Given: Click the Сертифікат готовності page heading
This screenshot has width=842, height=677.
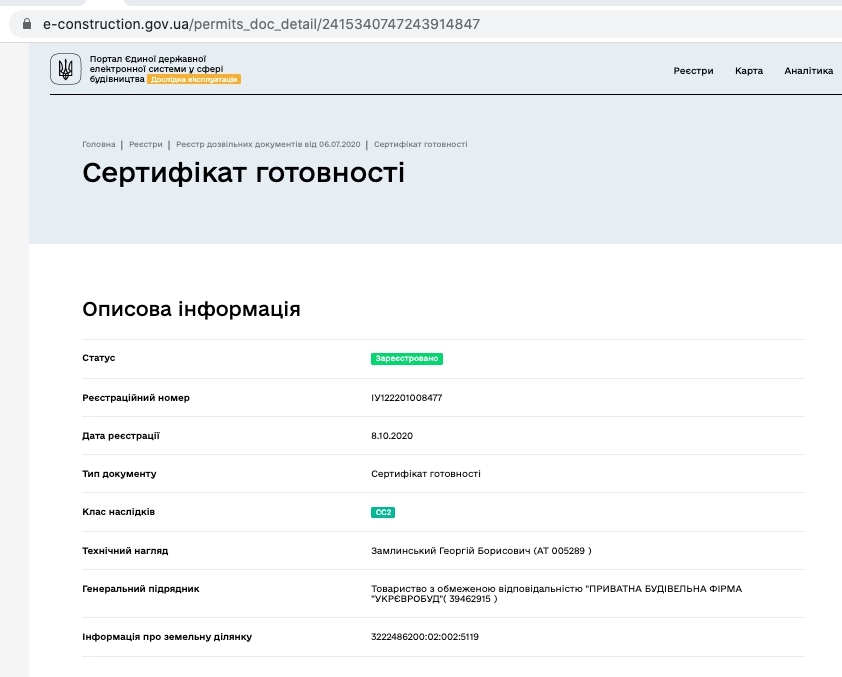Looking at the screenshot, I should (243, 173).
